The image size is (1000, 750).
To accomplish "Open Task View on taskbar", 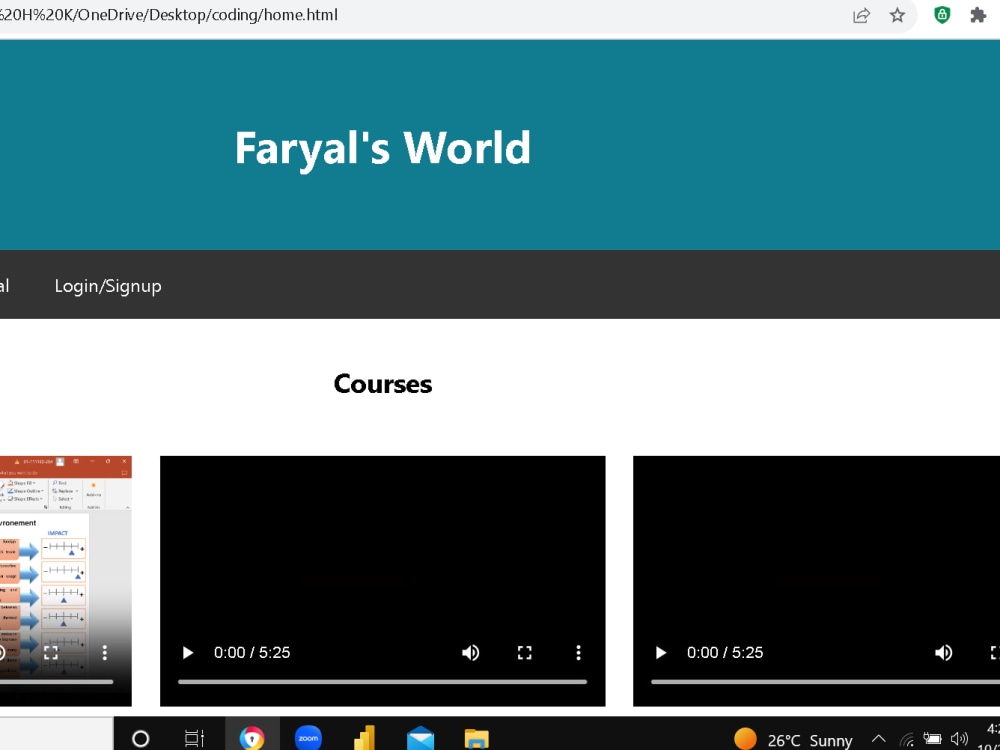I will 194,739.
